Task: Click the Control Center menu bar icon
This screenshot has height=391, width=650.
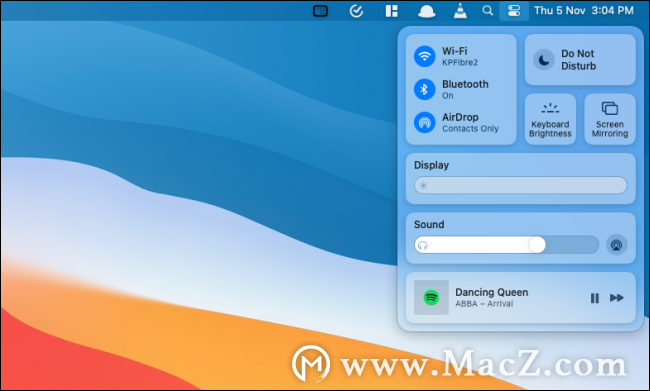Action: (x=514, y=11)
